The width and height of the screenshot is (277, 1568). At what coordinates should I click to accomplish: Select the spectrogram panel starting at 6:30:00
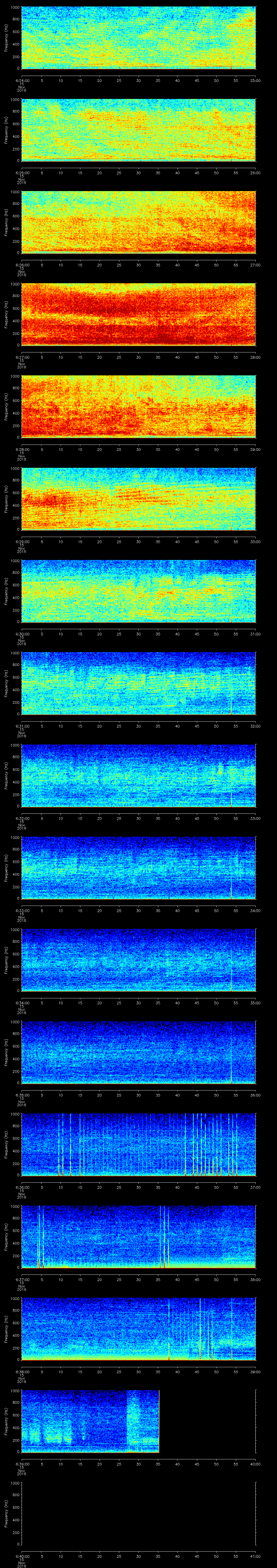(138, 591)
